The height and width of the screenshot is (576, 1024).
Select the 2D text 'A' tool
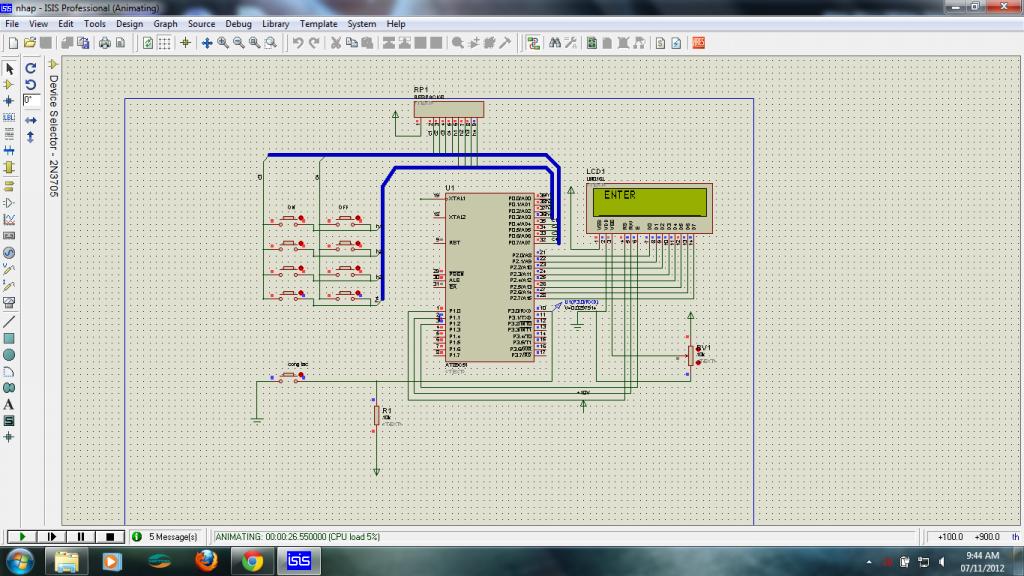click(x=9, y=404)
